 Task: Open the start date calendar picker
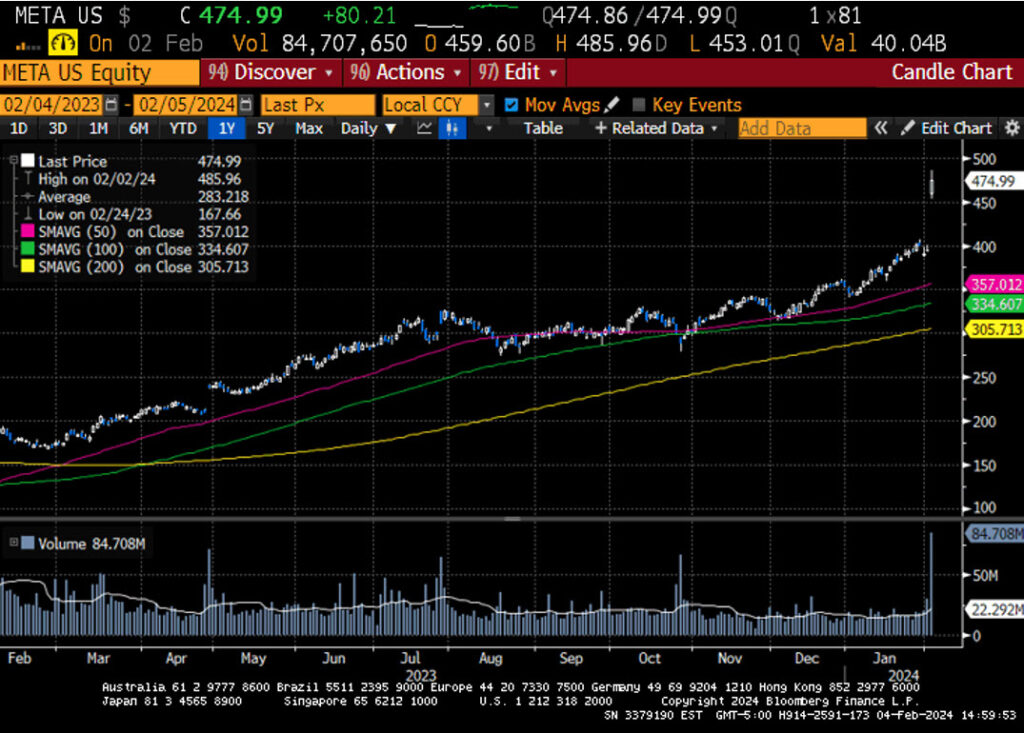click(111, 105)
